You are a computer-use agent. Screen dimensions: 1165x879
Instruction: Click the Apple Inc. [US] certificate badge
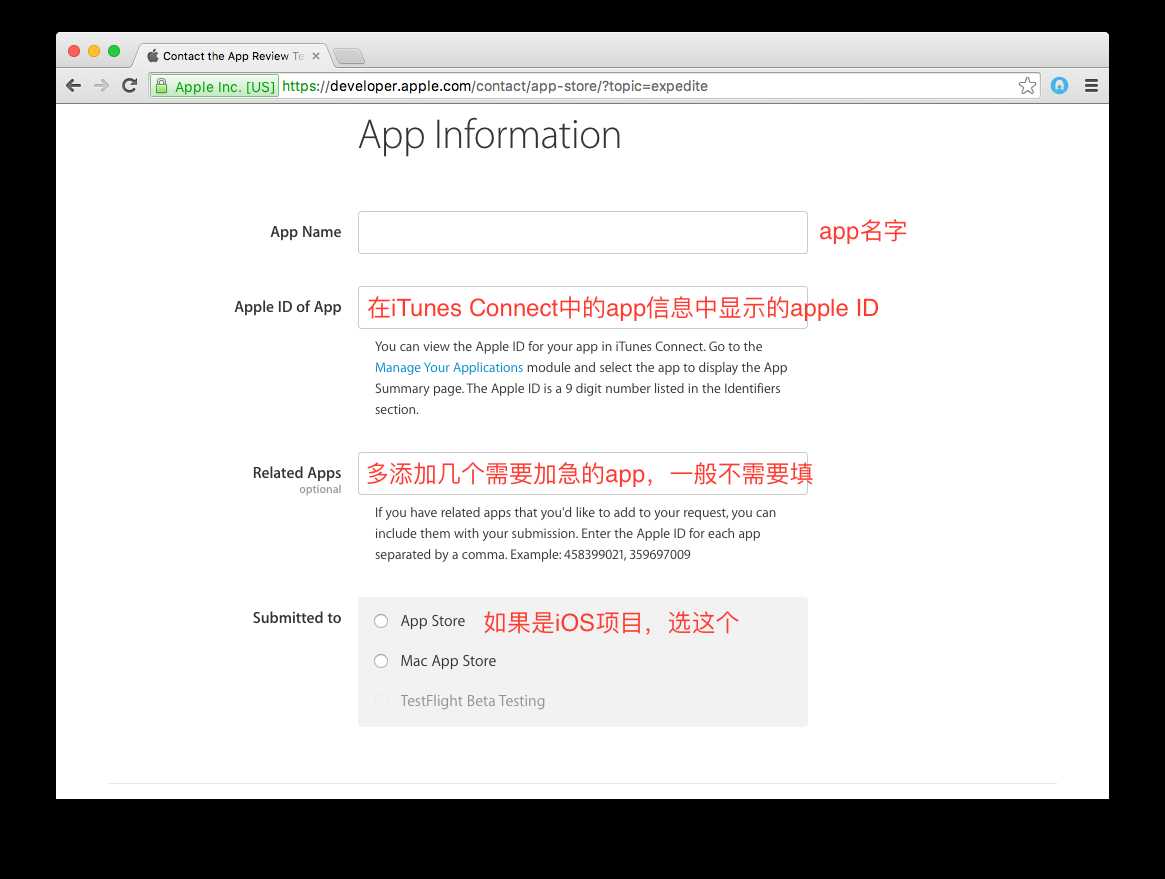pos(215,86)
